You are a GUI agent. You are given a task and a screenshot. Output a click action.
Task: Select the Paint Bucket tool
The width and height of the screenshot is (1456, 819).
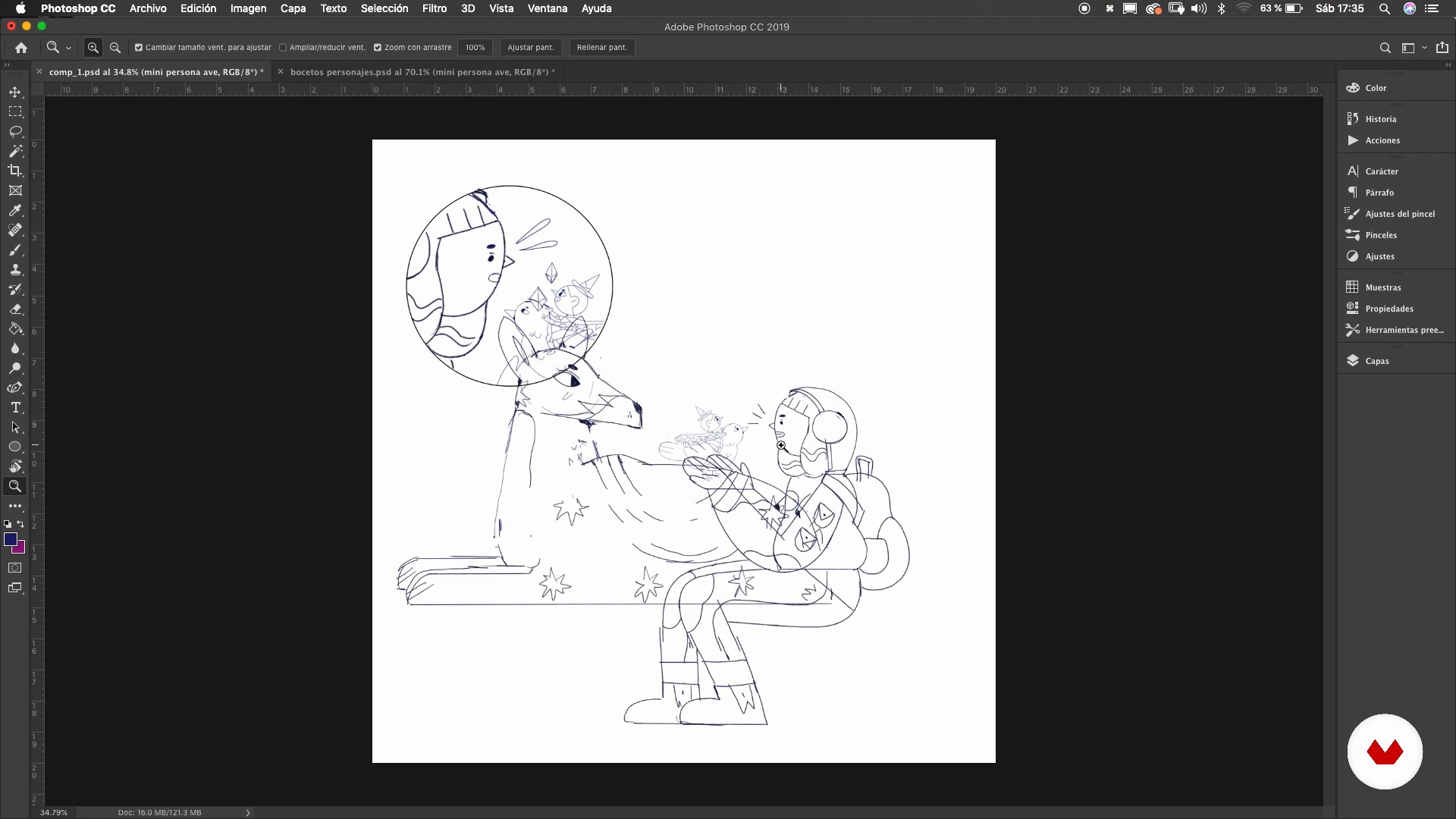15,328
